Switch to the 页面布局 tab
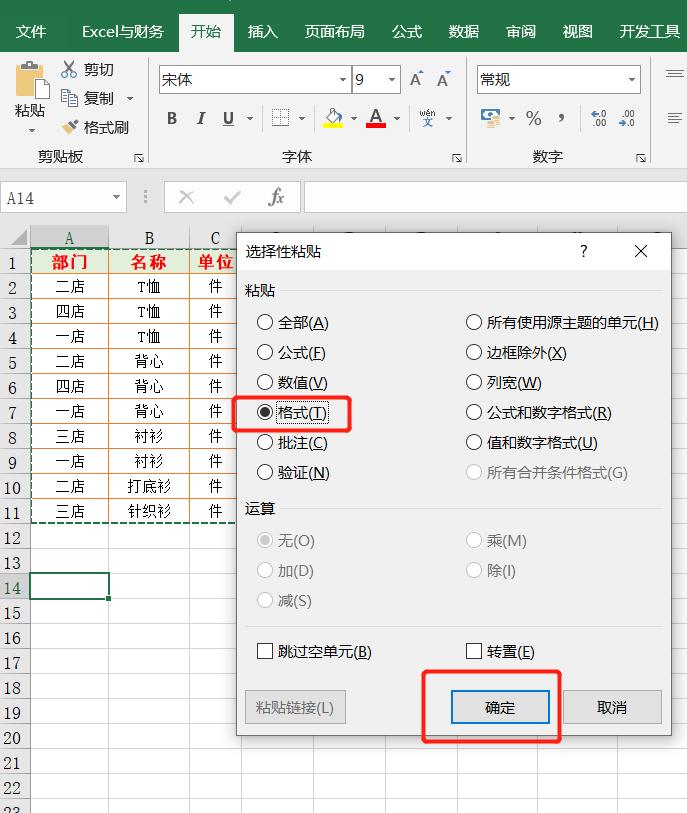 point(334,32)
